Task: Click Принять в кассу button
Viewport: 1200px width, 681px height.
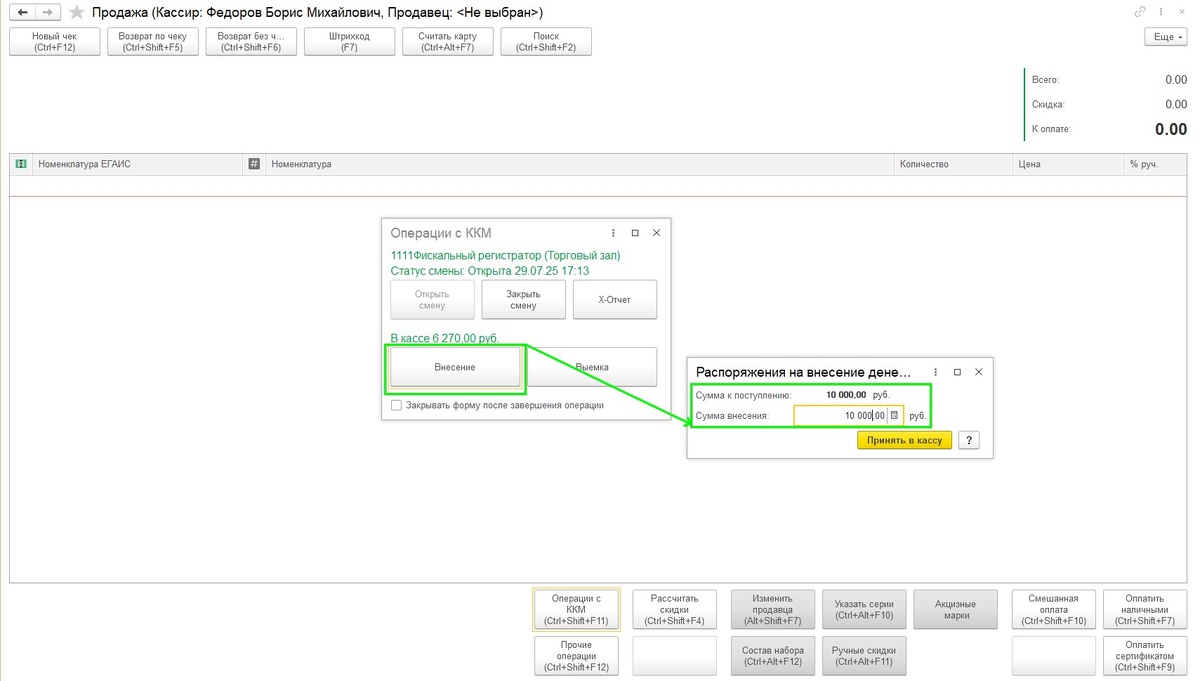Action: pos(904,440)
